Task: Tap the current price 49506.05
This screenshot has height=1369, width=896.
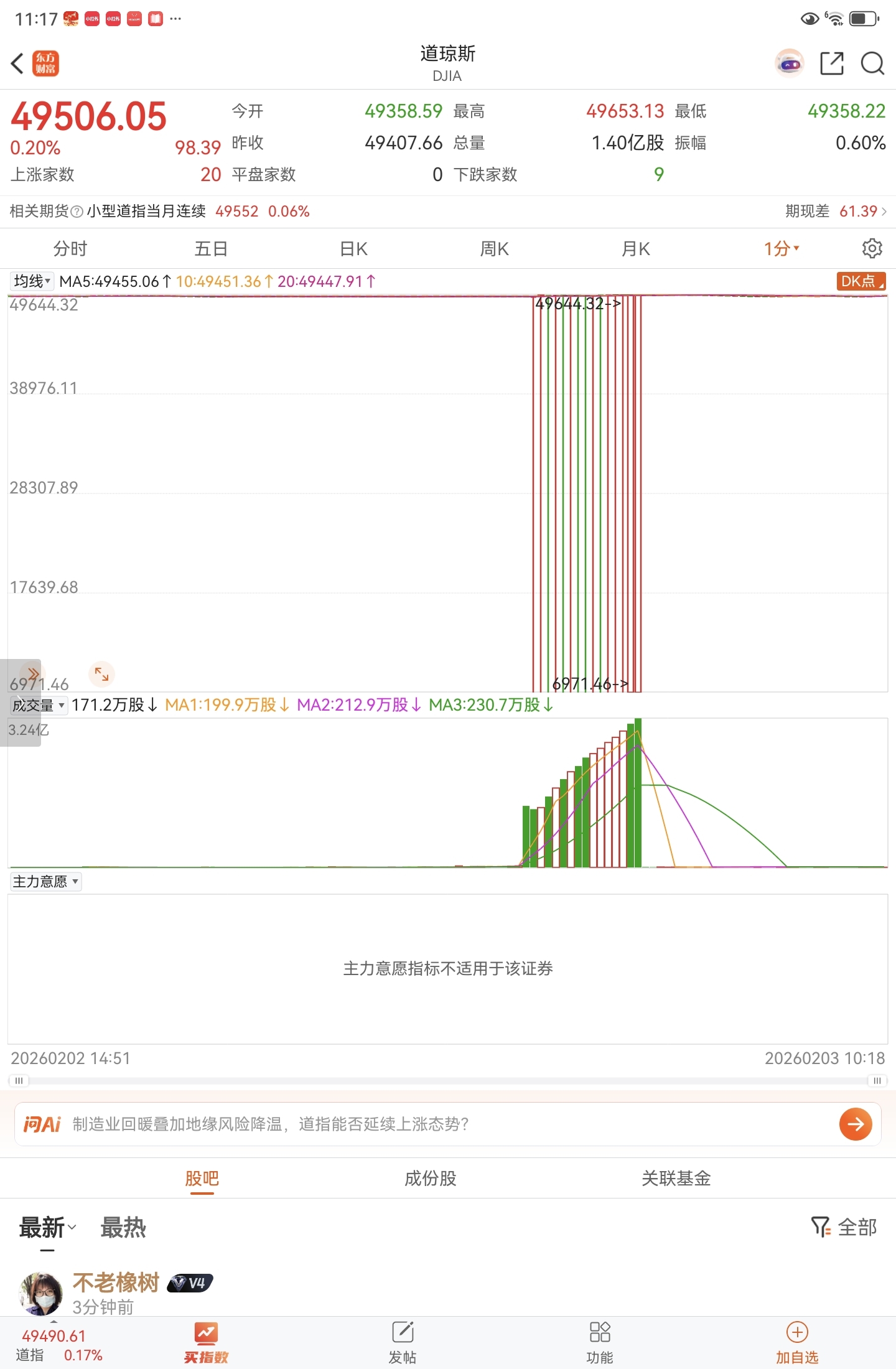Action: click(x=89, y=116)
